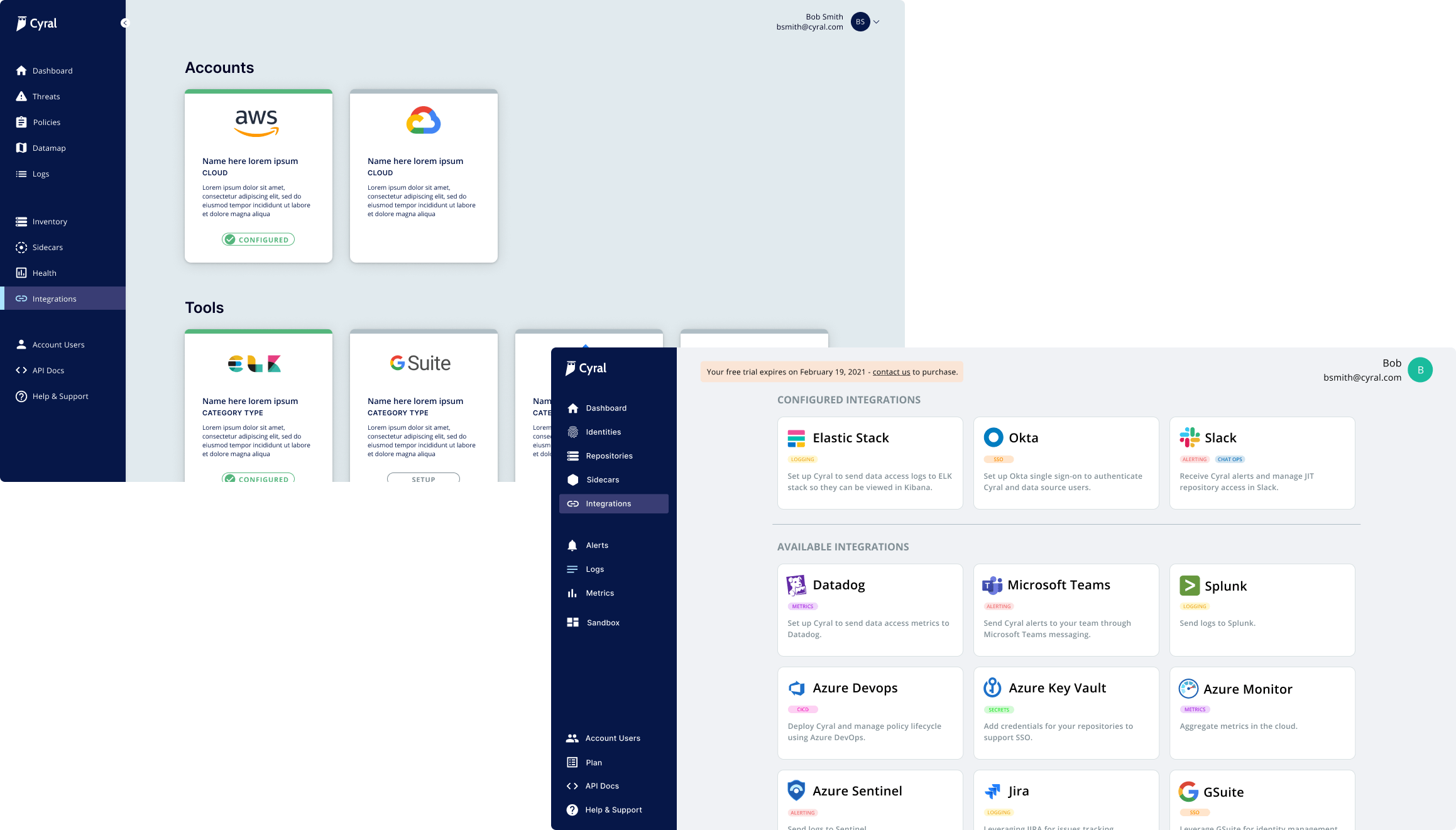Screen dimensions: 1456x830
Task: Collapse the left sidebar with arrow button
Action: point(124,23)
